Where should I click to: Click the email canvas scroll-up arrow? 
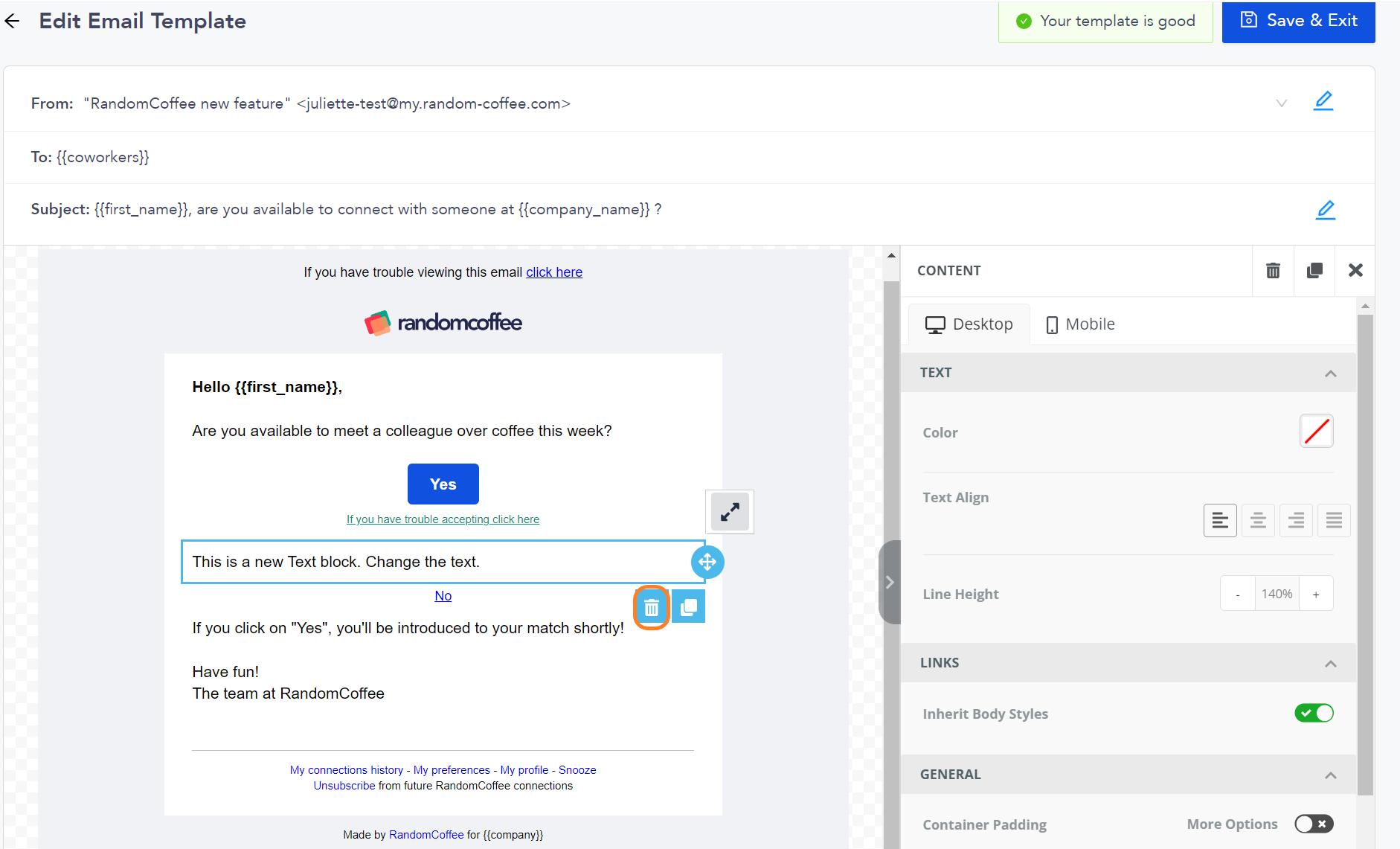891,256
